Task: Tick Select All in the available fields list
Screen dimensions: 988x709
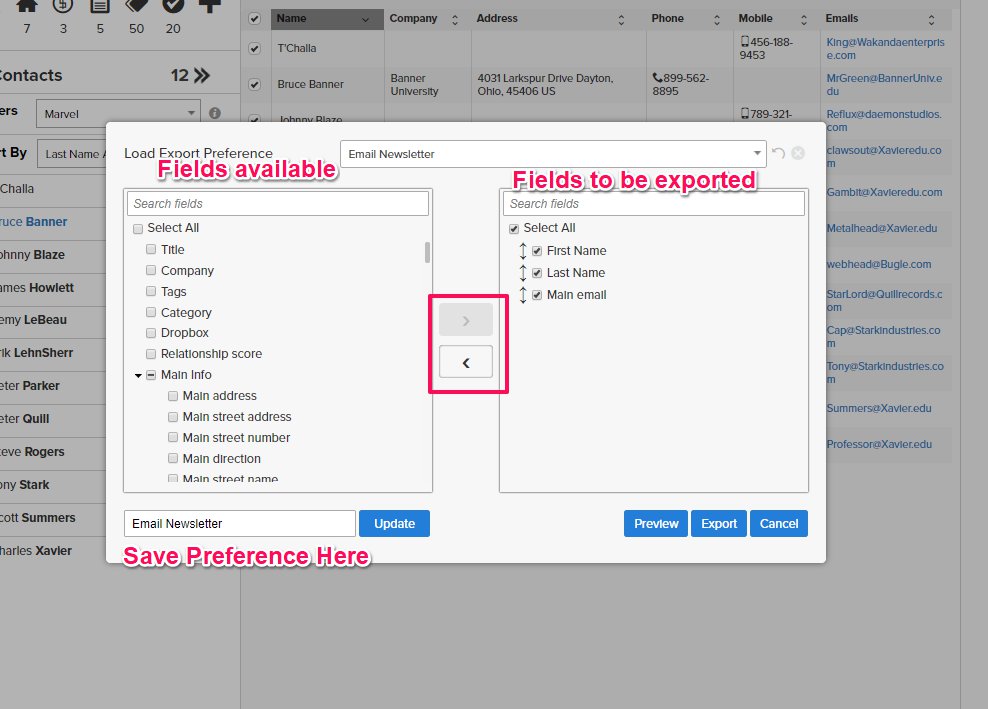Action: 138,228
